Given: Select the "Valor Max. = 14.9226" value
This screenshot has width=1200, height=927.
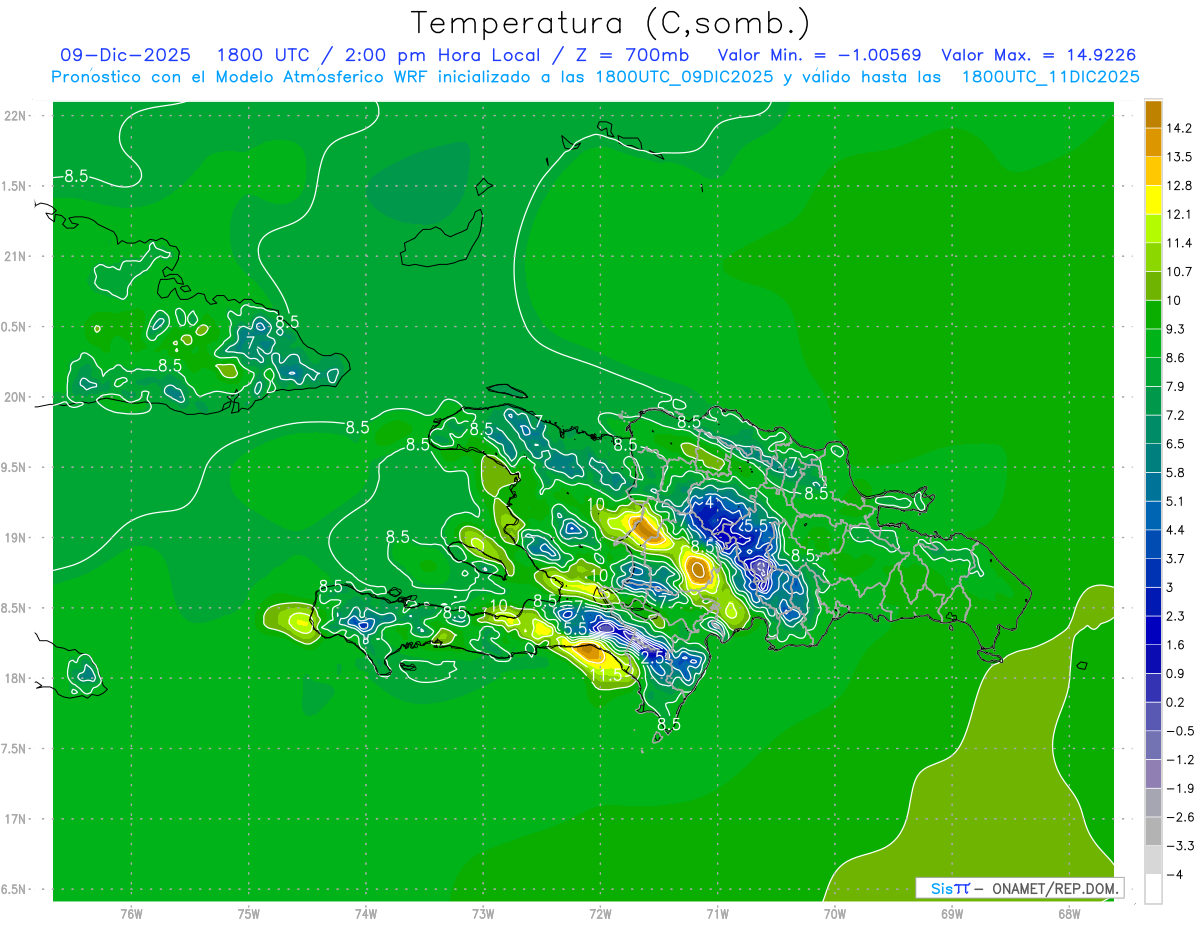Looking at the screenshot, I should 1039,56.
